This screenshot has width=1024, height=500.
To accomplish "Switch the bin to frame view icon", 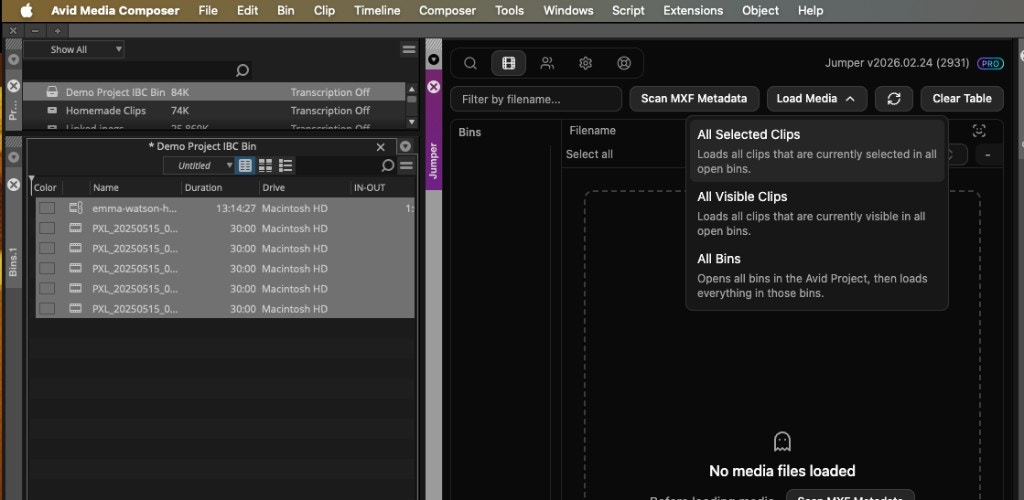I will [265, 166].
